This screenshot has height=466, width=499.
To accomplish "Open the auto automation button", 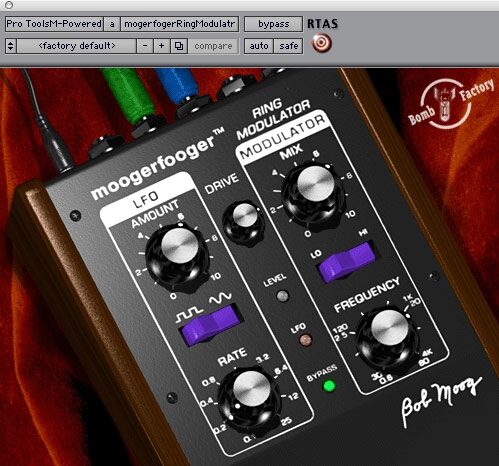I will click(x=259, y=46).
